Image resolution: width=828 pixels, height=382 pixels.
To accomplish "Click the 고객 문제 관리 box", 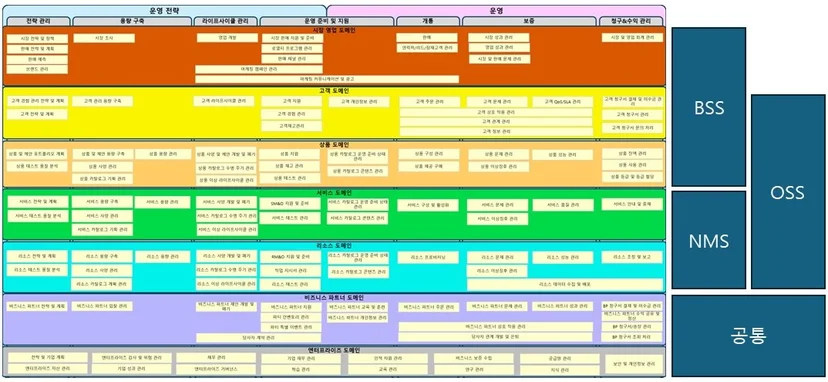I will pyautogui.click(x=497, y=101).
